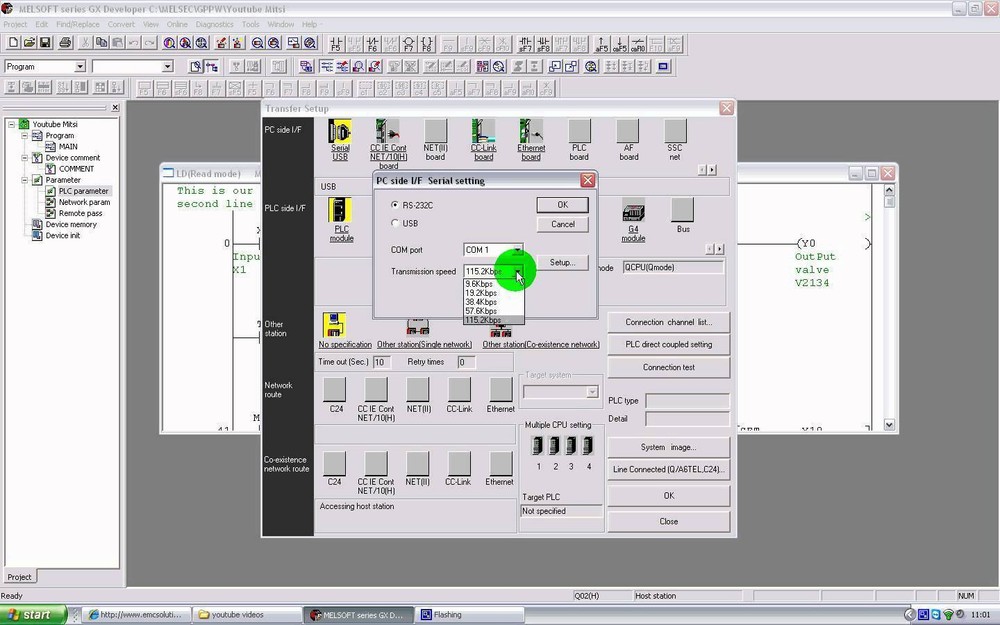Click the Time out input field

click(x=381, y=363)
